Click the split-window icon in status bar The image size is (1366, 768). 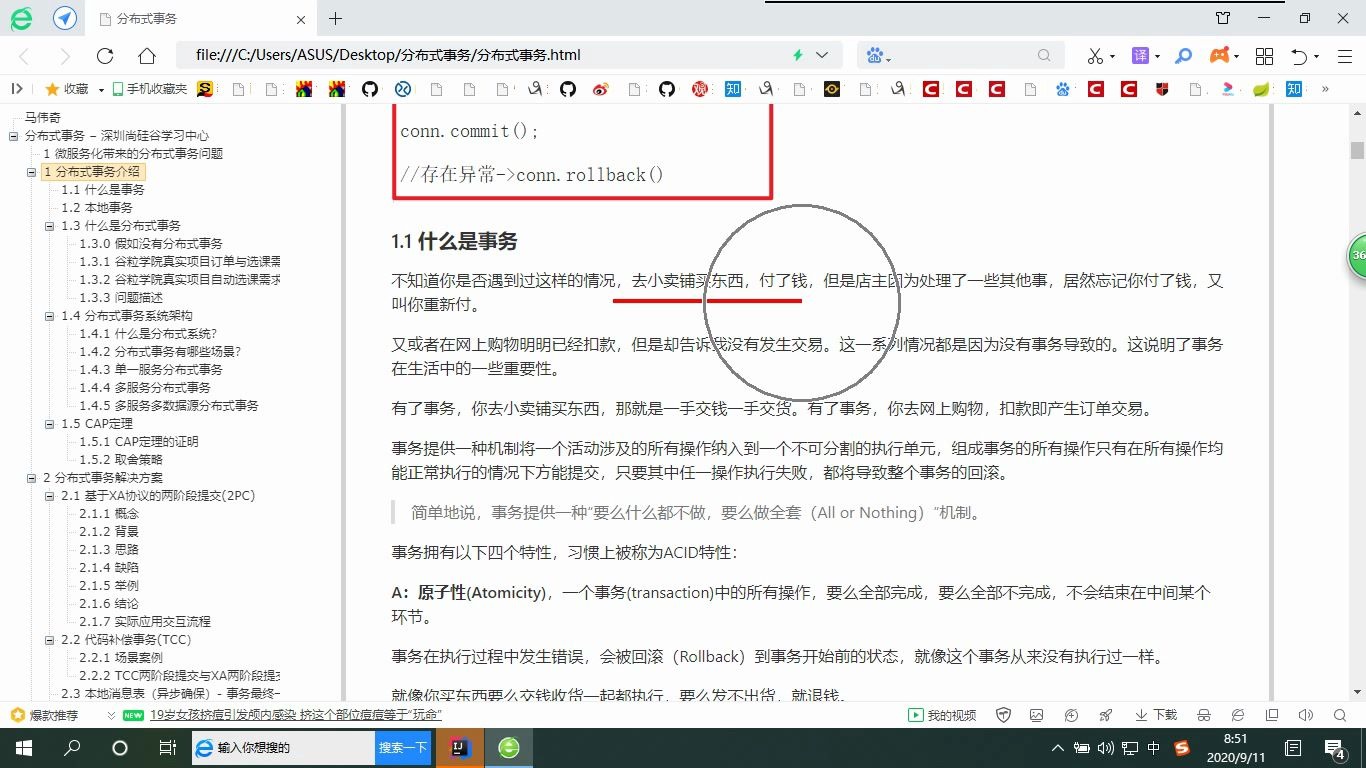(x=1271, y=715)
